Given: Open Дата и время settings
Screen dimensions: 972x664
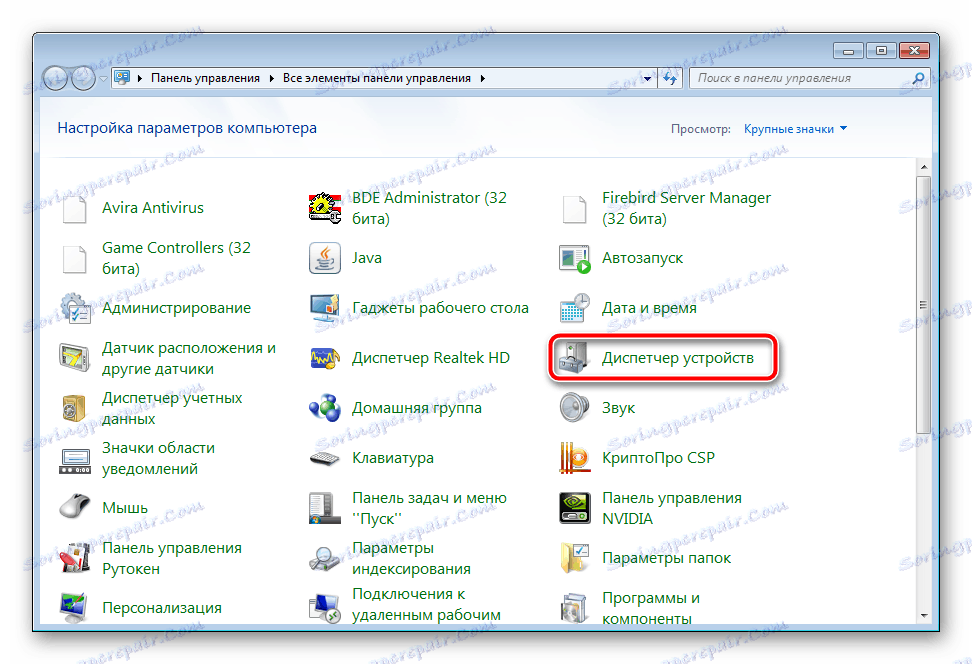Looking at the screenshot, I should (x=652, y=307).
